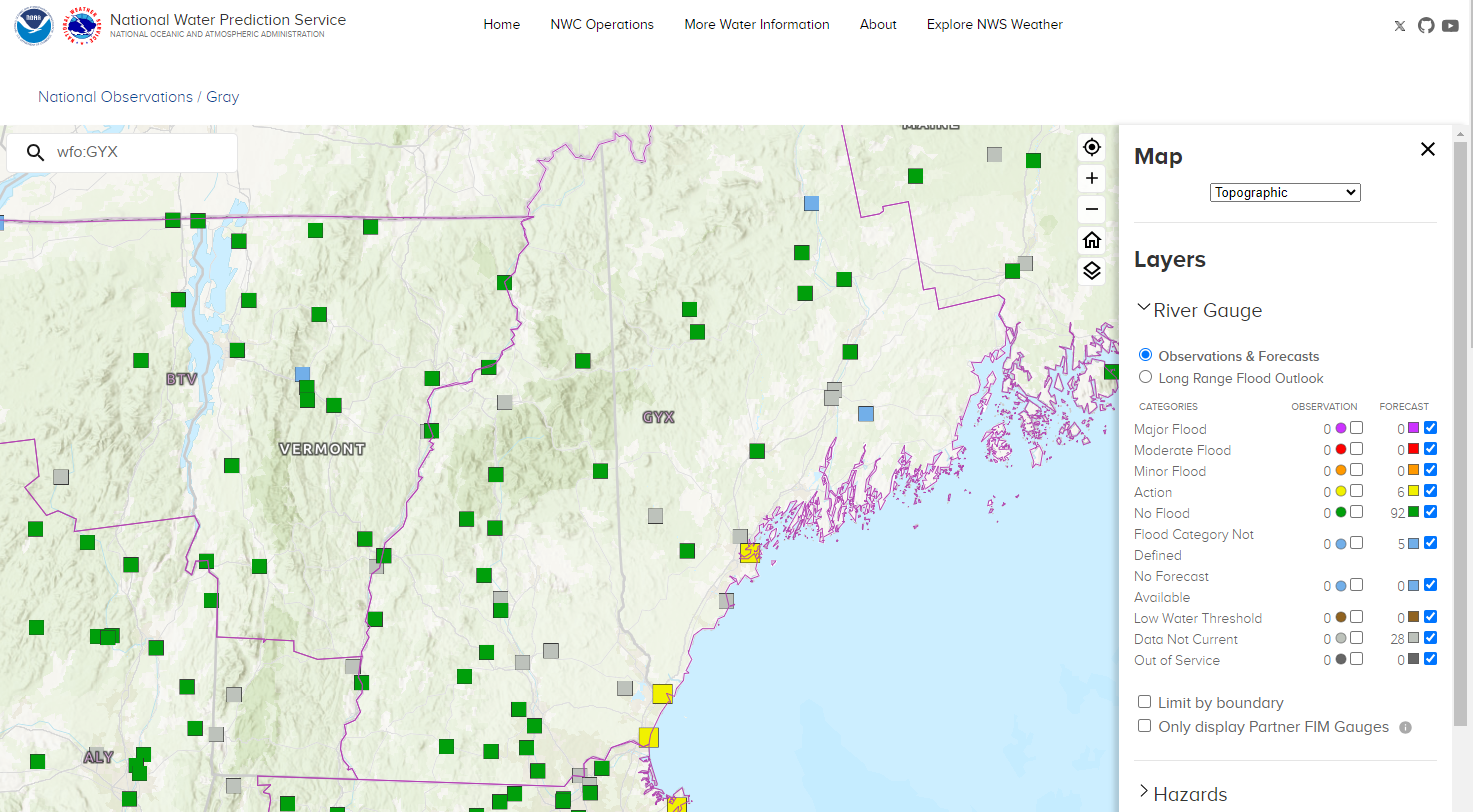Open the Topographic basemap dropdown
The width and height of the screenshot is (1473, 812).
[x=1285, y=193]
